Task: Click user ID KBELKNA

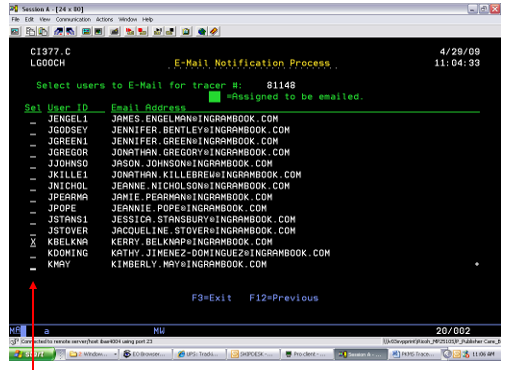Action: tap(68, 242)
